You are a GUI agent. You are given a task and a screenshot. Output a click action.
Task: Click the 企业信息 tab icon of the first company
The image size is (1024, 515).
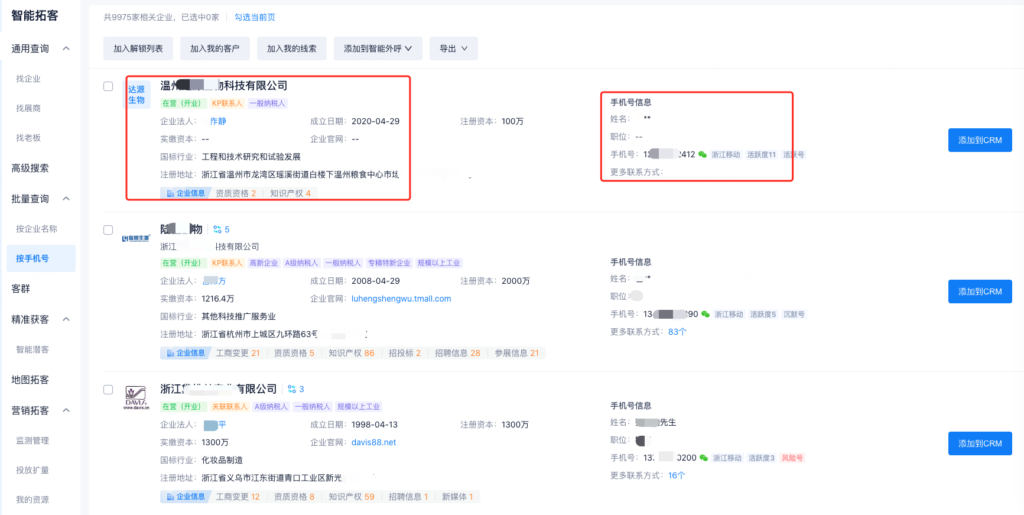pyautogui.click(x=168, y=193)
